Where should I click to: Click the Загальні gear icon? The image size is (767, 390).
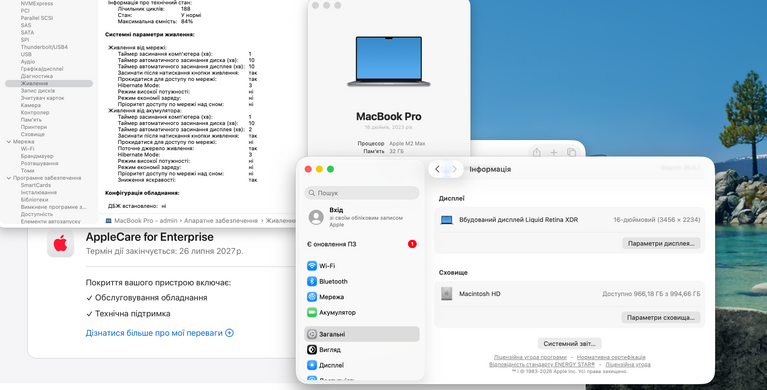click(312, 334)
